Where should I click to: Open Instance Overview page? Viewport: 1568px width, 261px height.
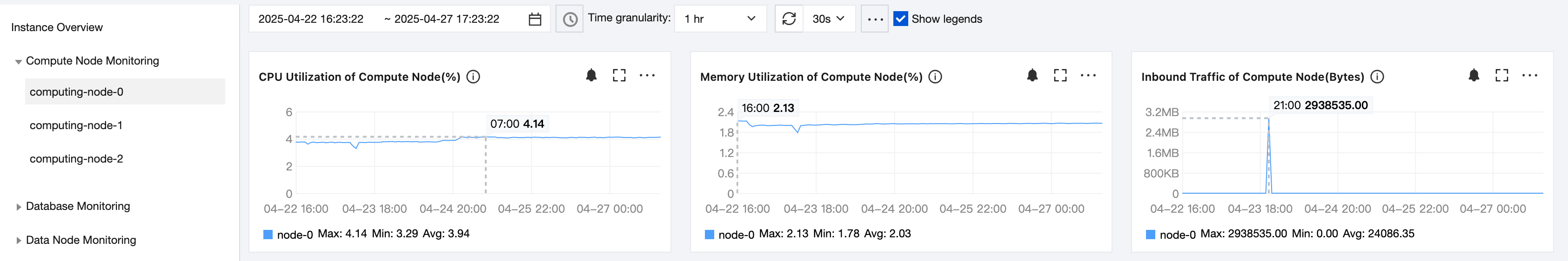point(57,27)
